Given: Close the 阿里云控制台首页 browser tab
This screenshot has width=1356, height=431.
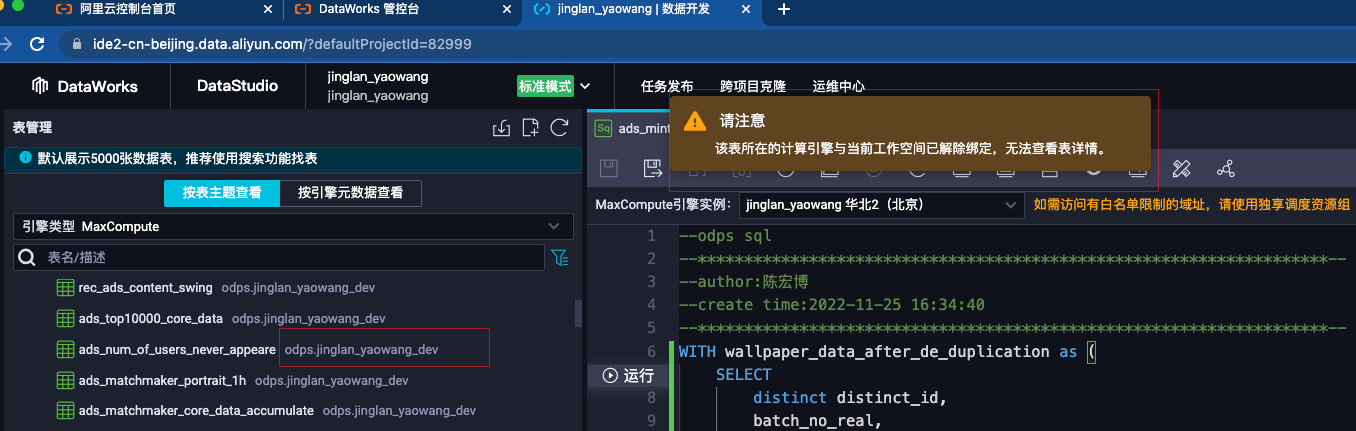Looking at the screenshot, I should tap(267, 9).
